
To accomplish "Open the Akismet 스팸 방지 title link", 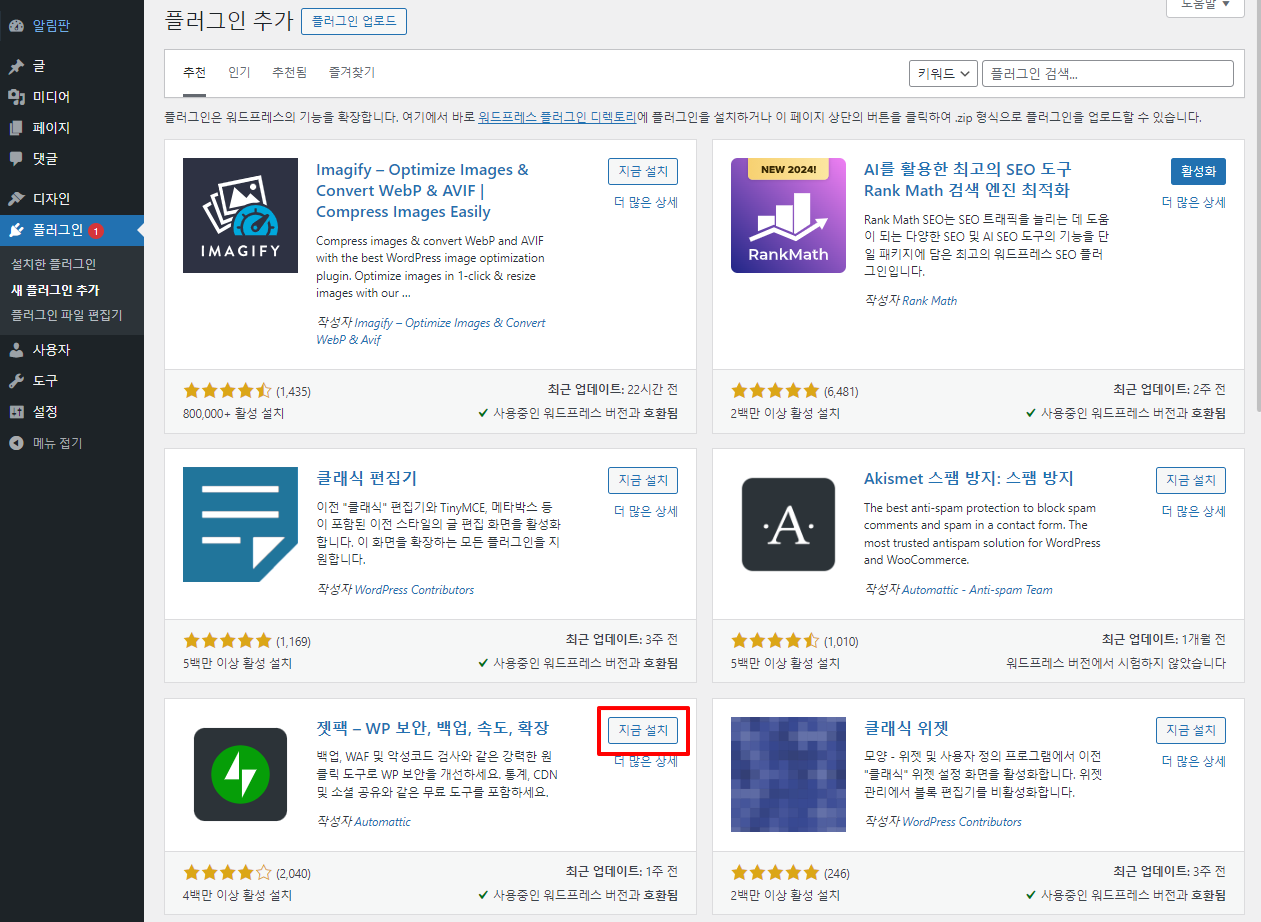I will (x=968, y=479).
